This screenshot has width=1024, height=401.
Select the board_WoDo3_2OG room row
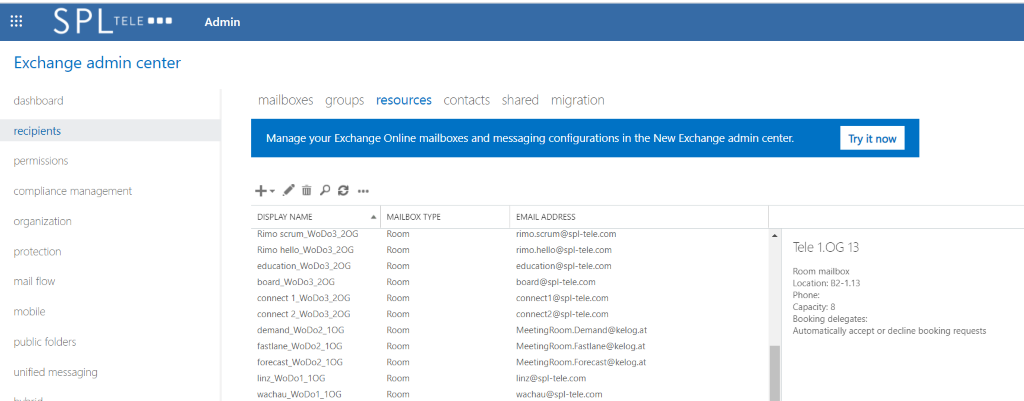point(511,281)
